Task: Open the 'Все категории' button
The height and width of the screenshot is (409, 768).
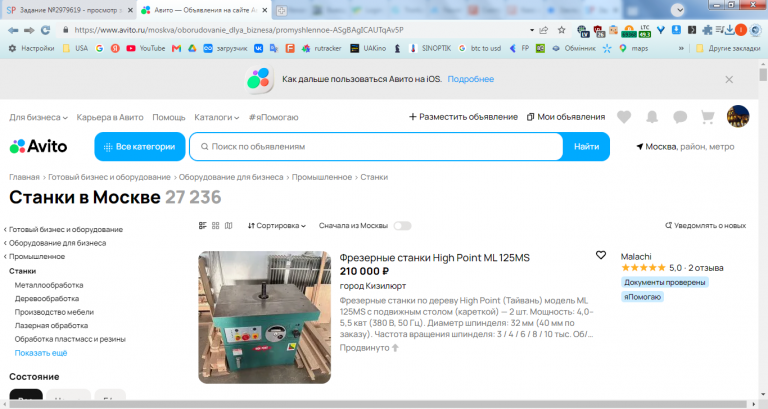Action: [140, 146]
